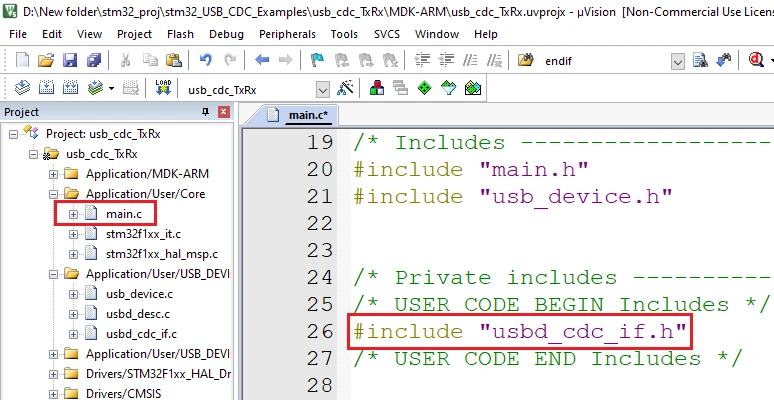Click the Select Software Packs icon
774x400 pixels.
click(x=449, y=89)
